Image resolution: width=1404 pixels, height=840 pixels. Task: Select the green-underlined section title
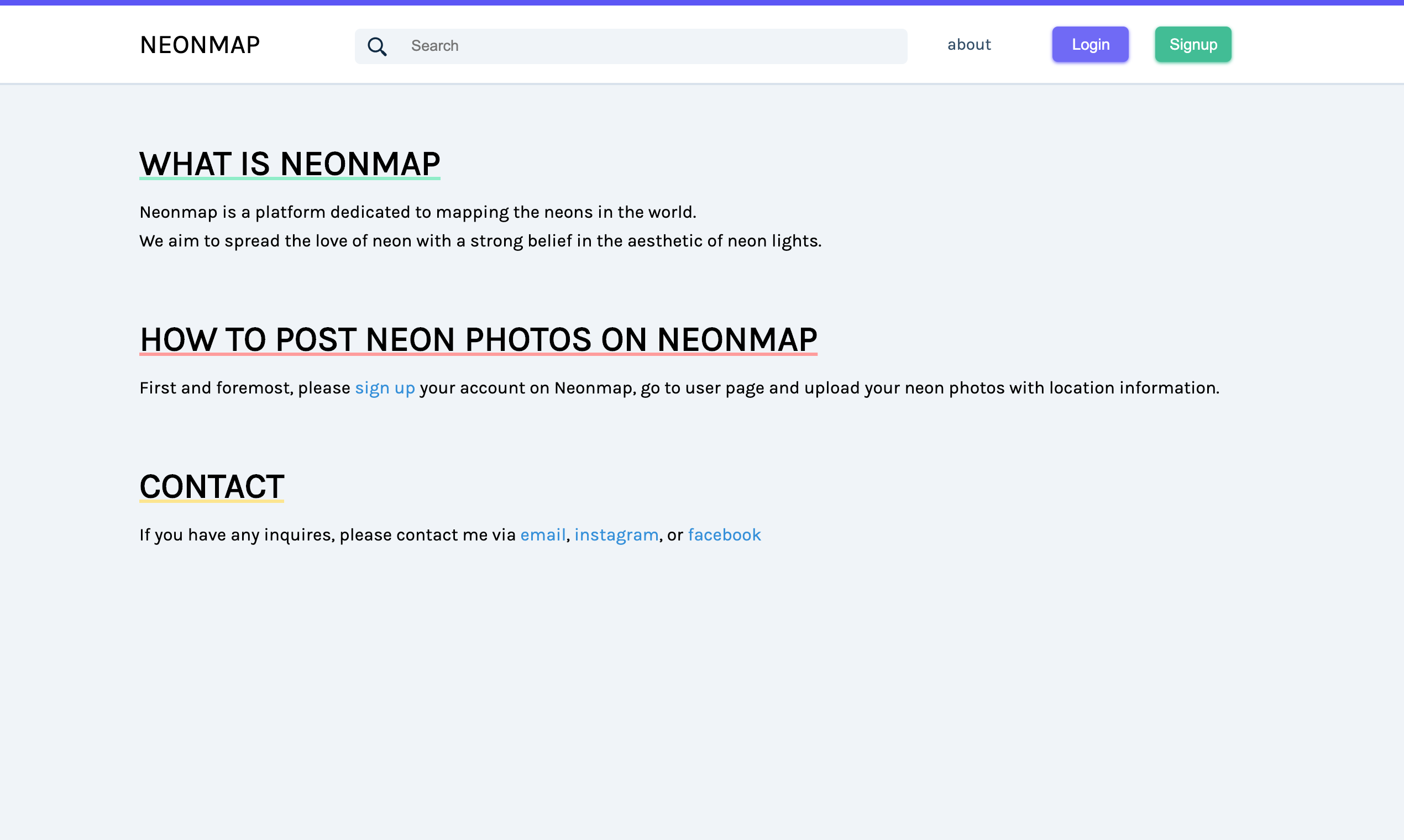[289, 164]
